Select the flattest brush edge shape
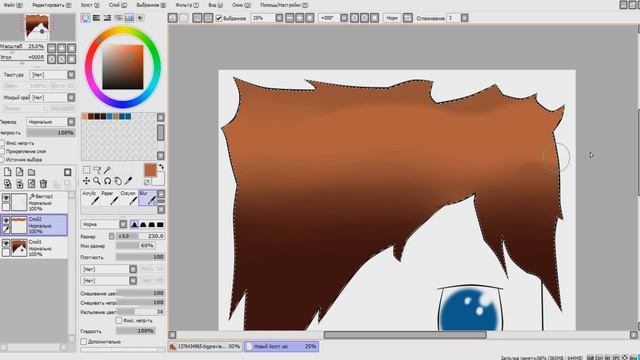640x360 pixels. 160,224
